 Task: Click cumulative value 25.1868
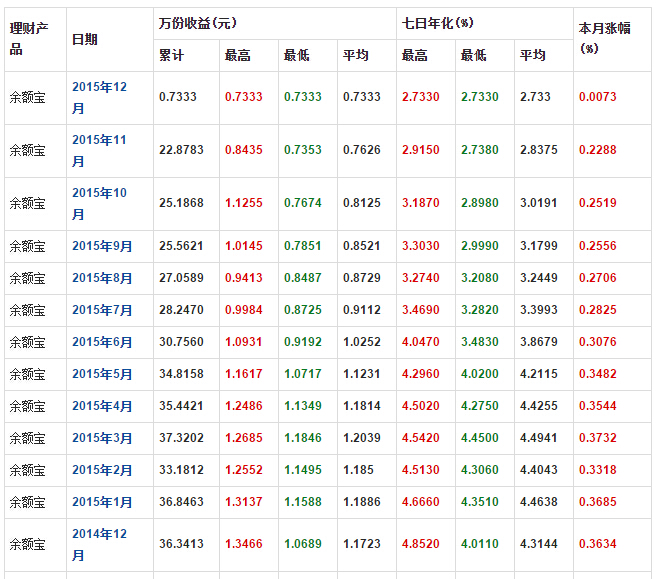[181, 203]
